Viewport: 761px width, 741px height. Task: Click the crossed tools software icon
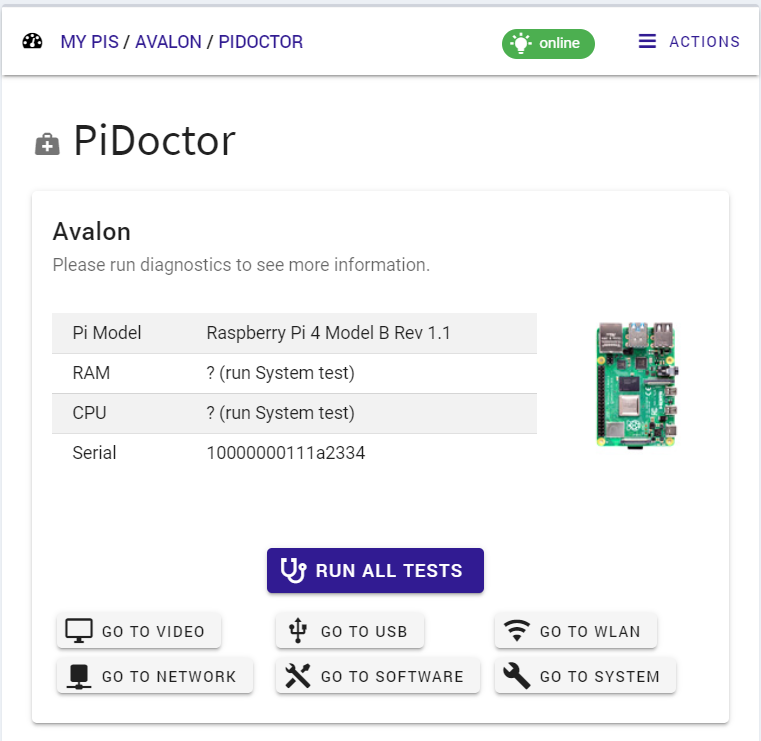pos(298,676)
